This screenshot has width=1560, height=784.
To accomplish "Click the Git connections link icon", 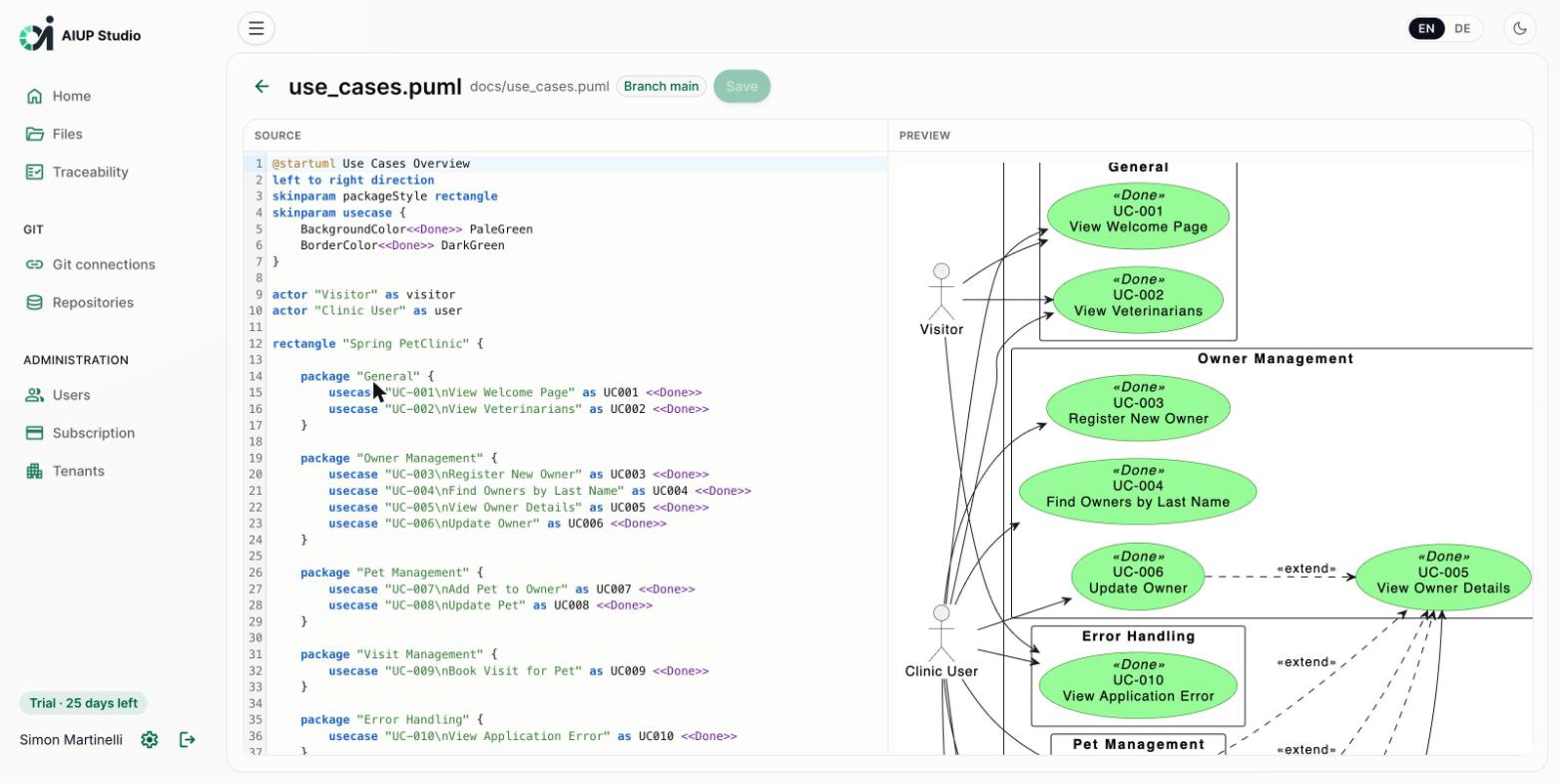I will tap(35, 264).
